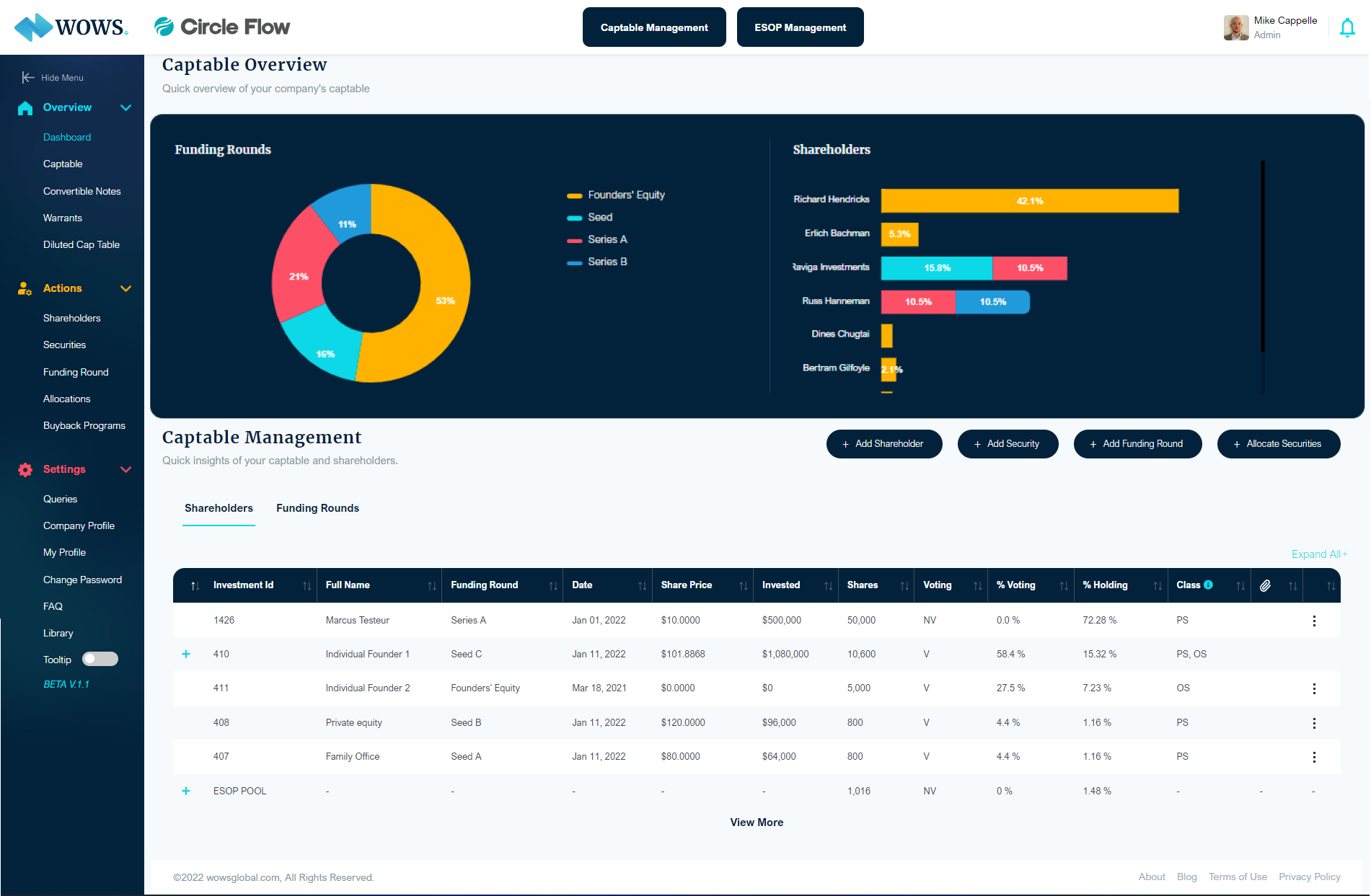Collapse the Overview sidebar section

coord(126,107)
